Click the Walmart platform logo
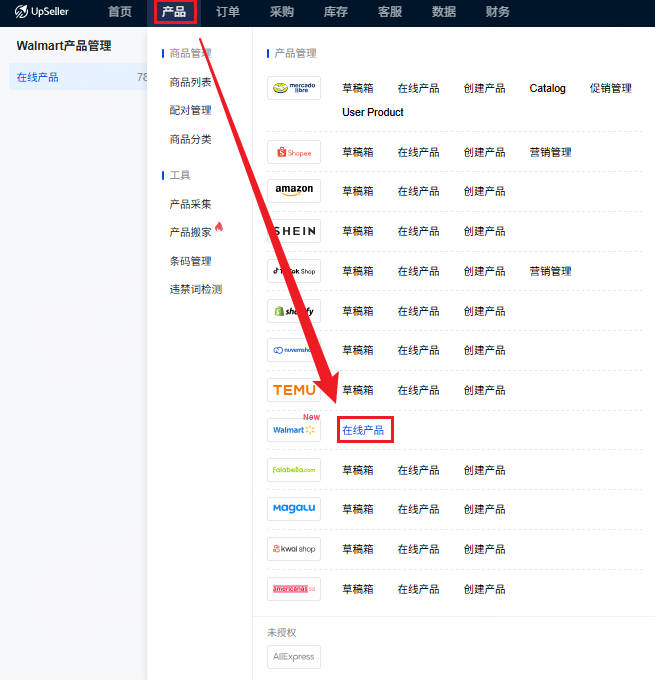655x680 pixels. pyautogui.click(x=294, y=430)
